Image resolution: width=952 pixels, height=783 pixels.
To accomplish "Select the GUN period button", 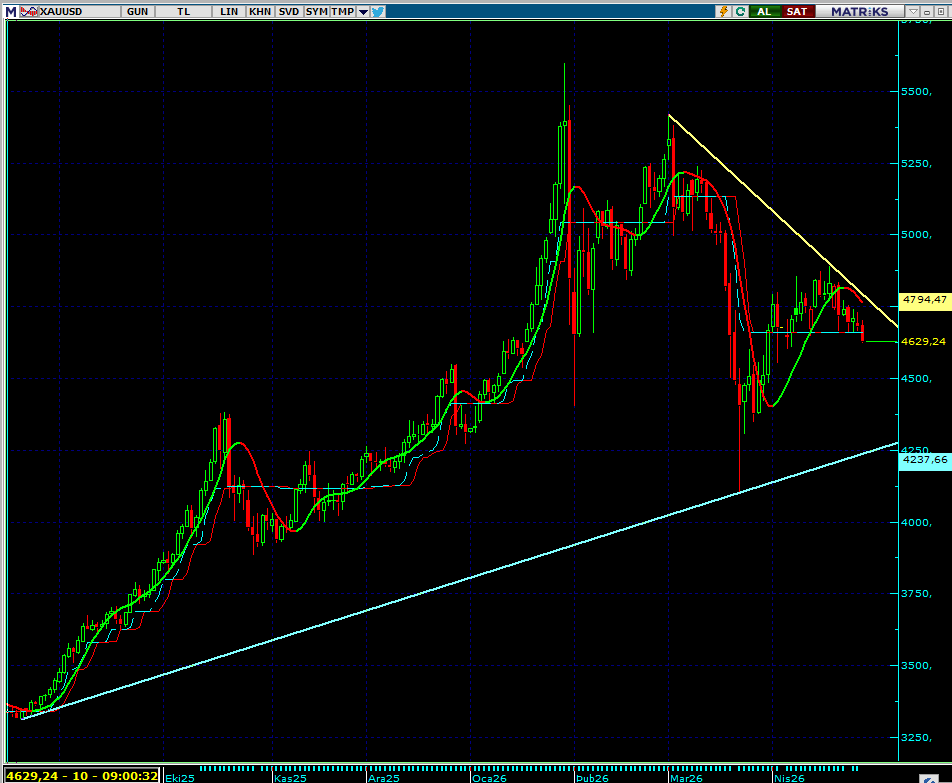I will [x=138, y=12].
